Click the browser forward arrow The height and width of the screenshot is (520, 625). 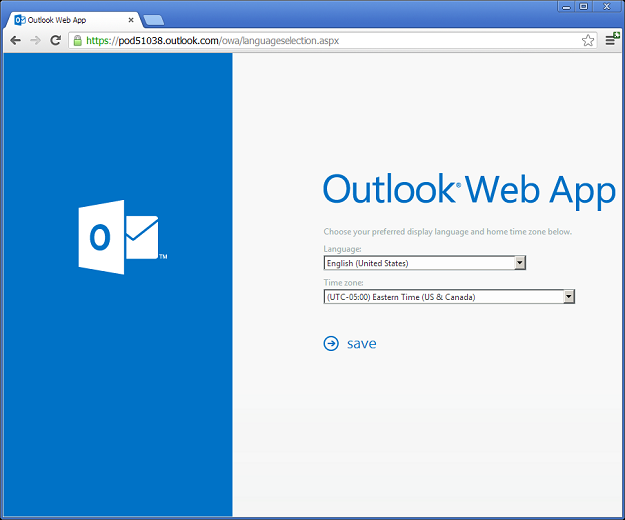(x=35, y=40)
